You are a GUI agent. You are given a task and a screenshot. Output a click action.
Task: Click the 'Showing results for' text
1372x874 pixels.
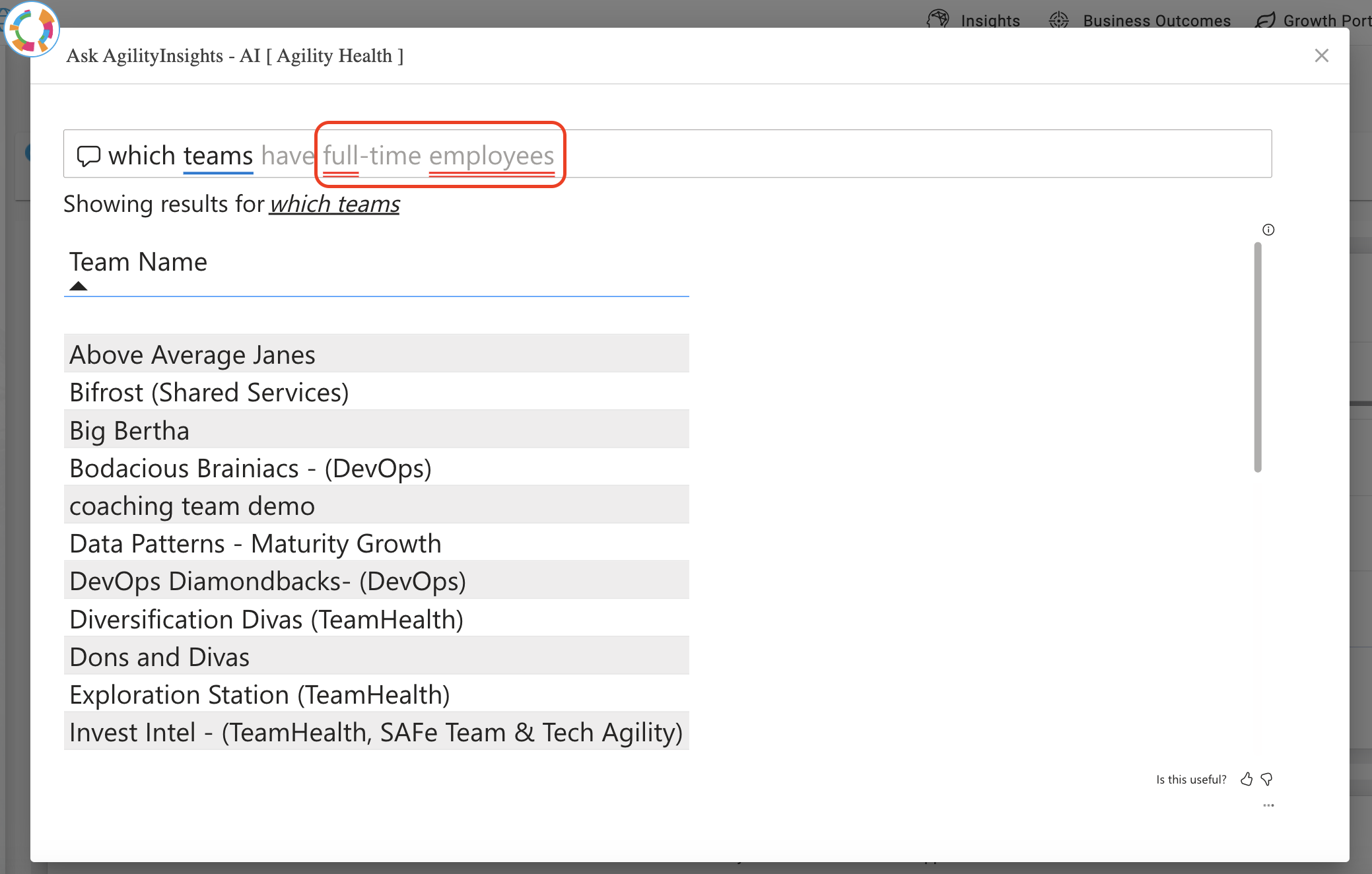[x=164, y=204]
